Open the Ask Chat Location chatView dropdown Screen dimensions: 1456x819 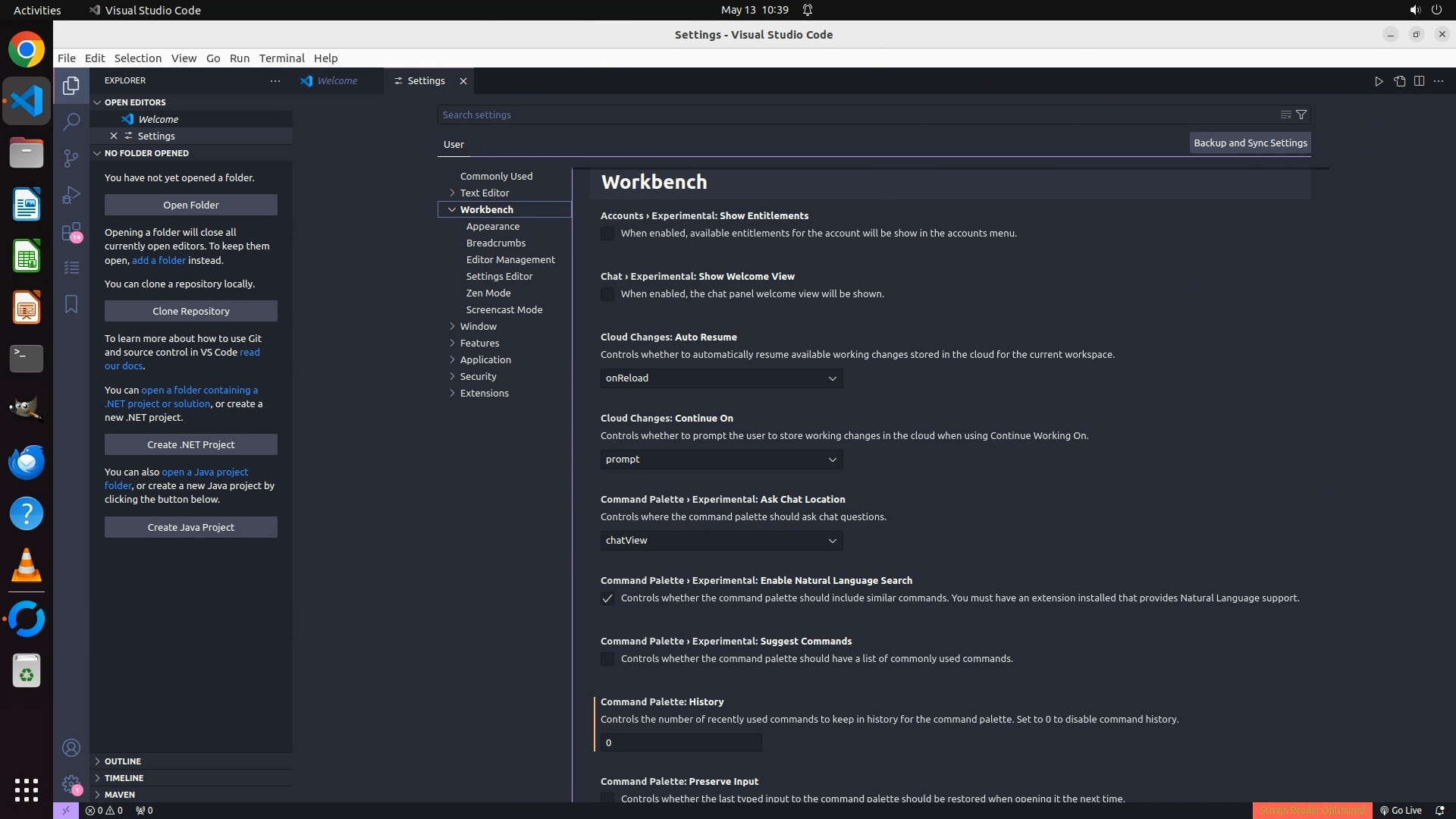pyautogui.click(x=721, y=541)
